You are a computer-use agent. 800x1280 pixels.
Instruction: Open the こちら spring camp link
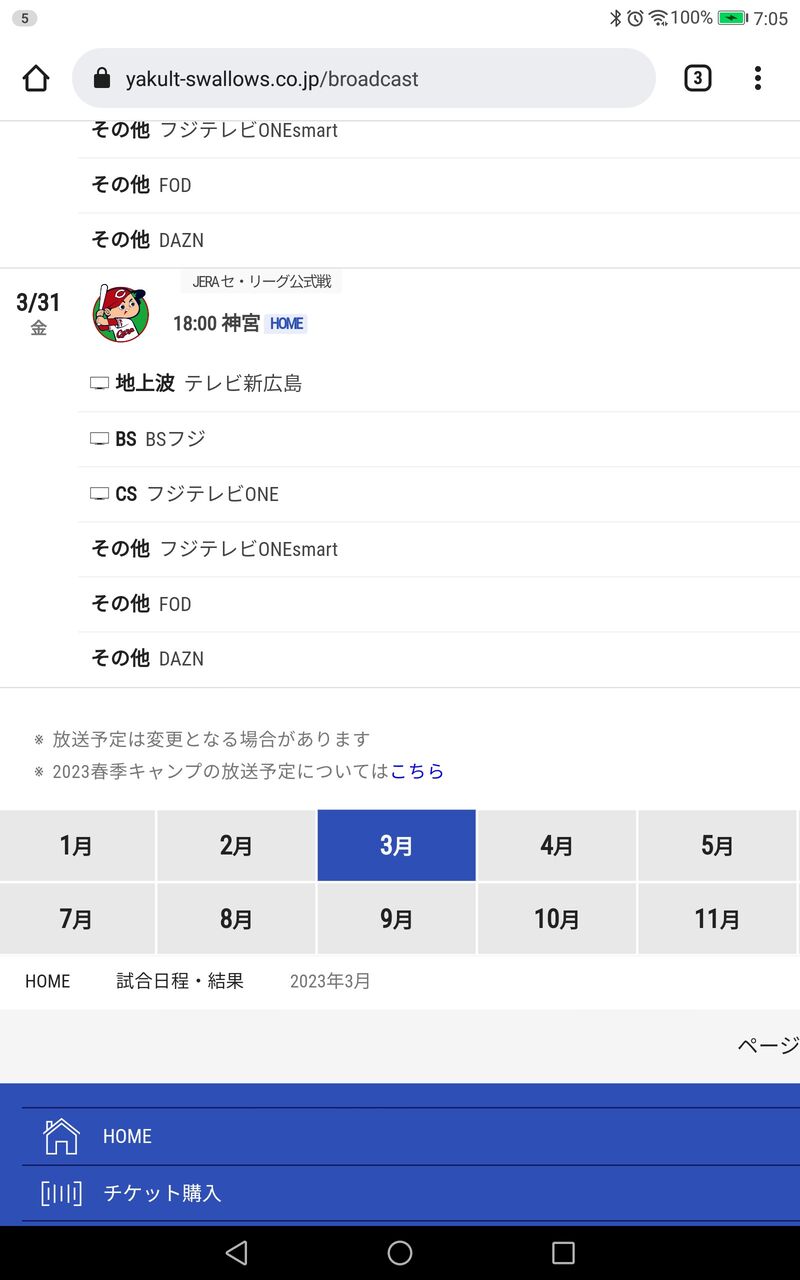[417, 771]
